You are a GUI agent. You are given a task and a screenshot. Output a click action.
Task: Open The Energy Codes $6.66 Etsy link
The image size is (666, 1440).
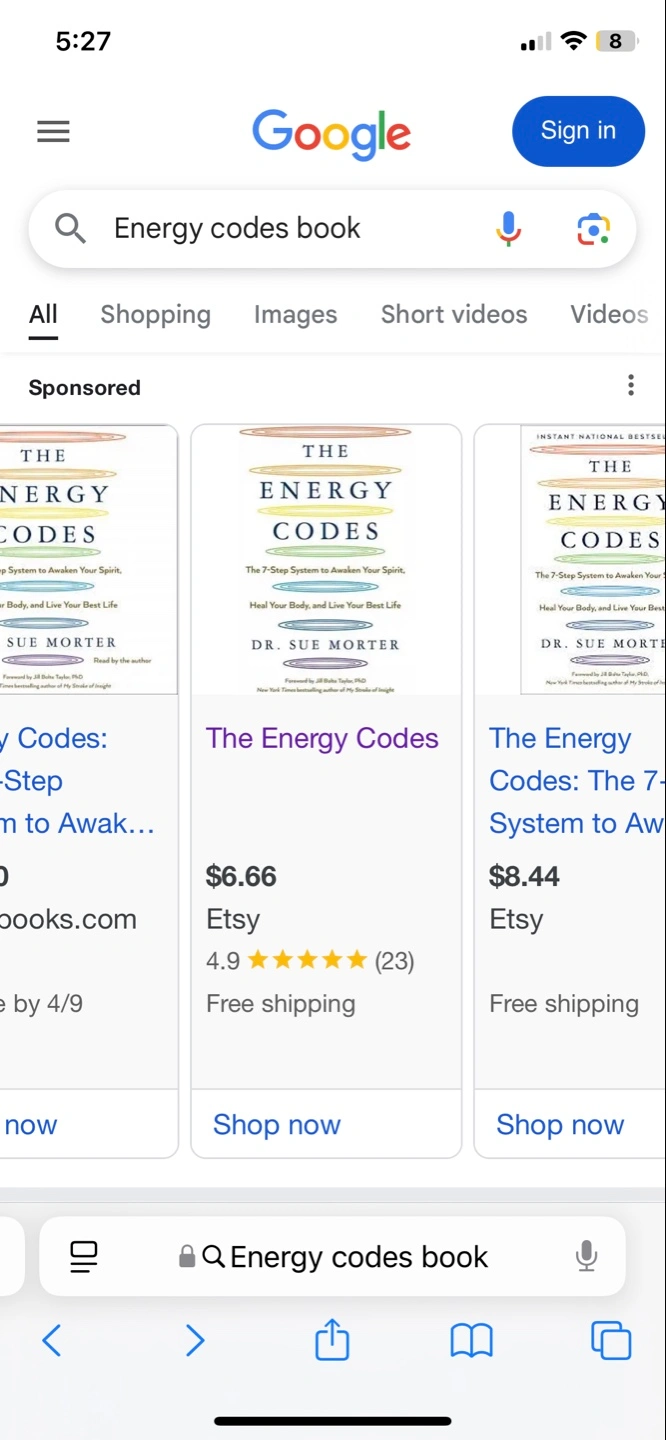pyautogui.click(x=322, y=738)
